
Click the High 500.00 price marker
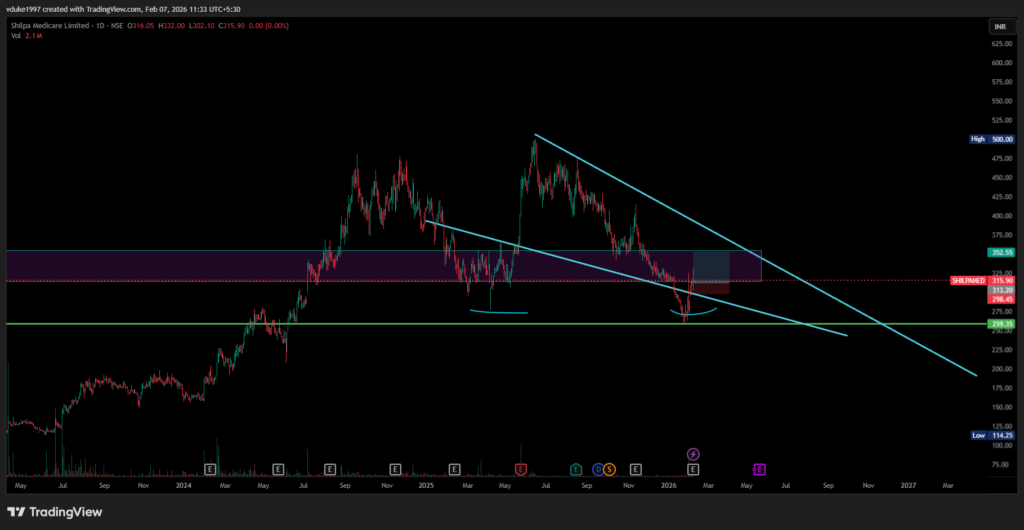point(992,139)
